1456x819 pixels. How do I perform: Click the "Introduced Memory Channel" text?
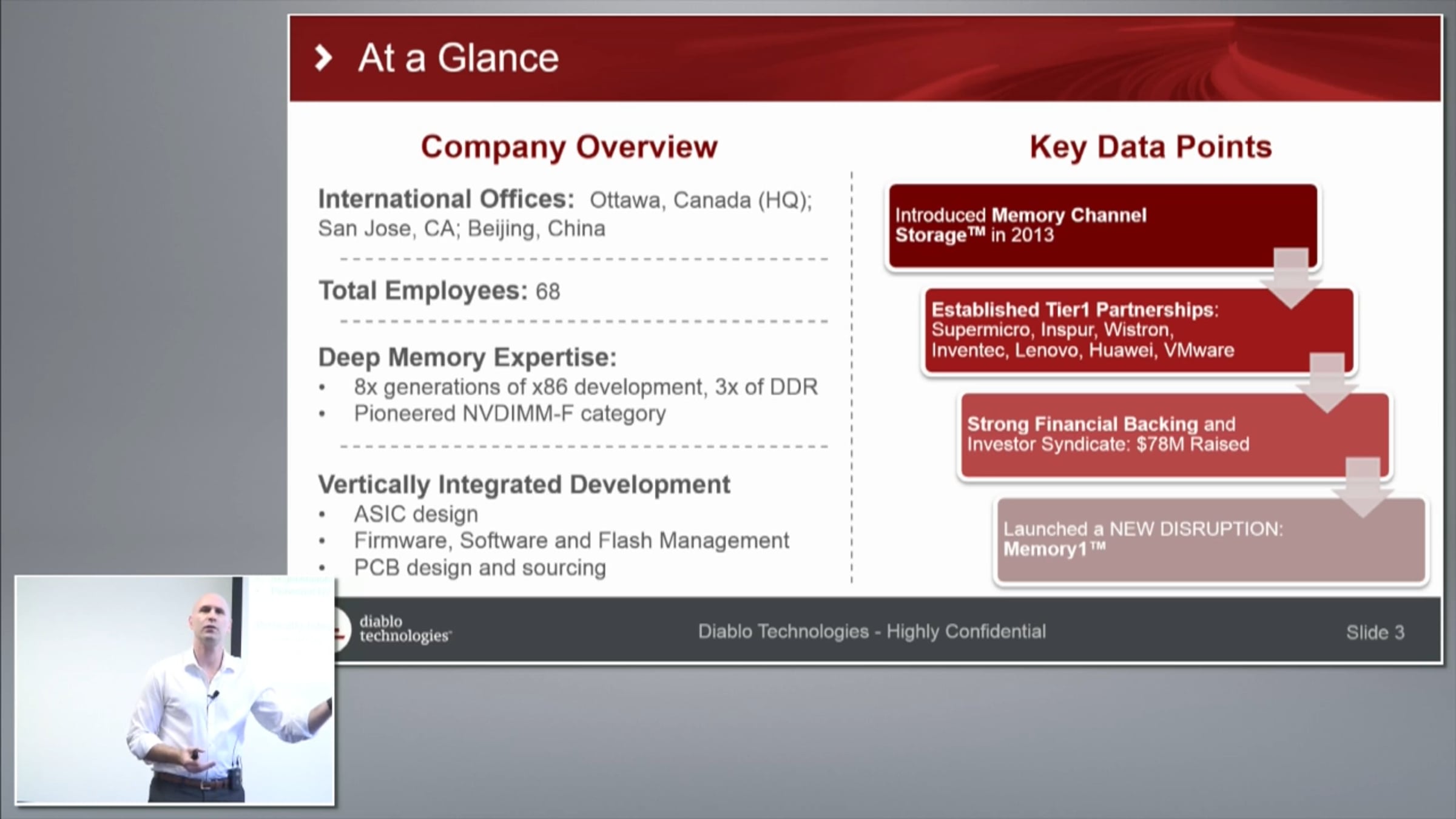click(x=1021, y=215)
